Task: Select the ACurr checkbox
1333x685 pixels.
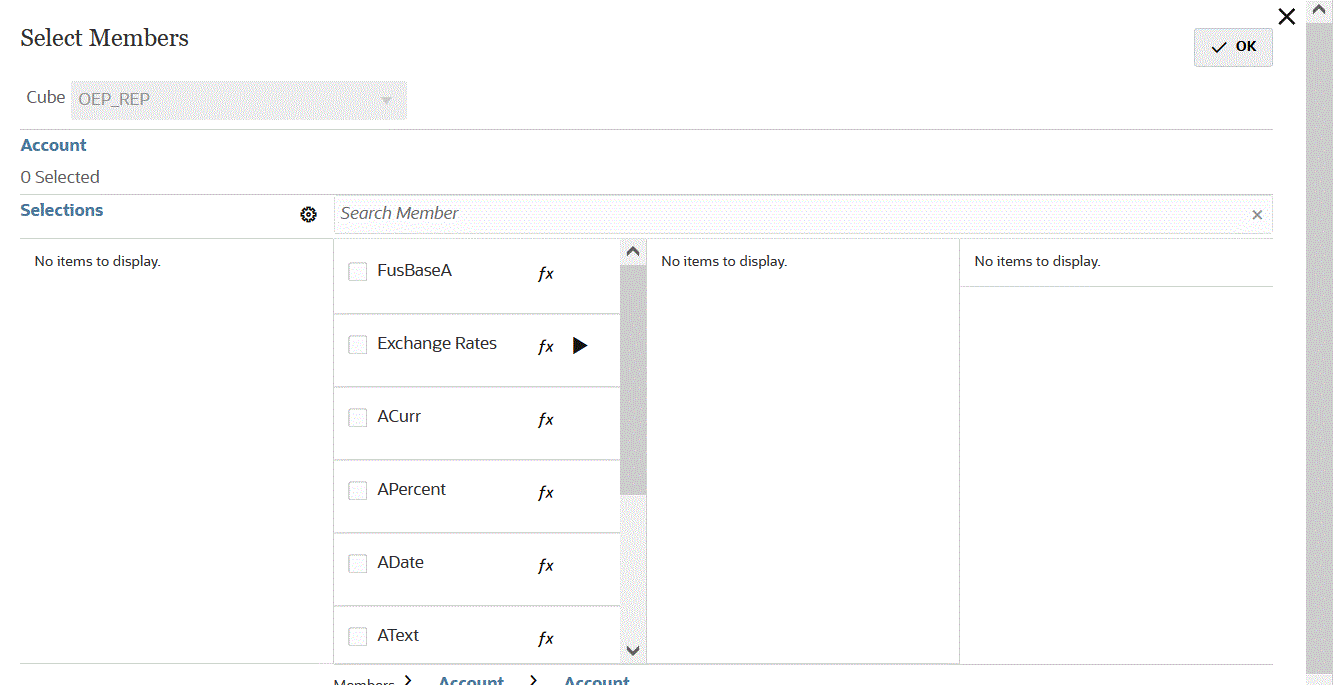Action: click(x=358, y=418)
